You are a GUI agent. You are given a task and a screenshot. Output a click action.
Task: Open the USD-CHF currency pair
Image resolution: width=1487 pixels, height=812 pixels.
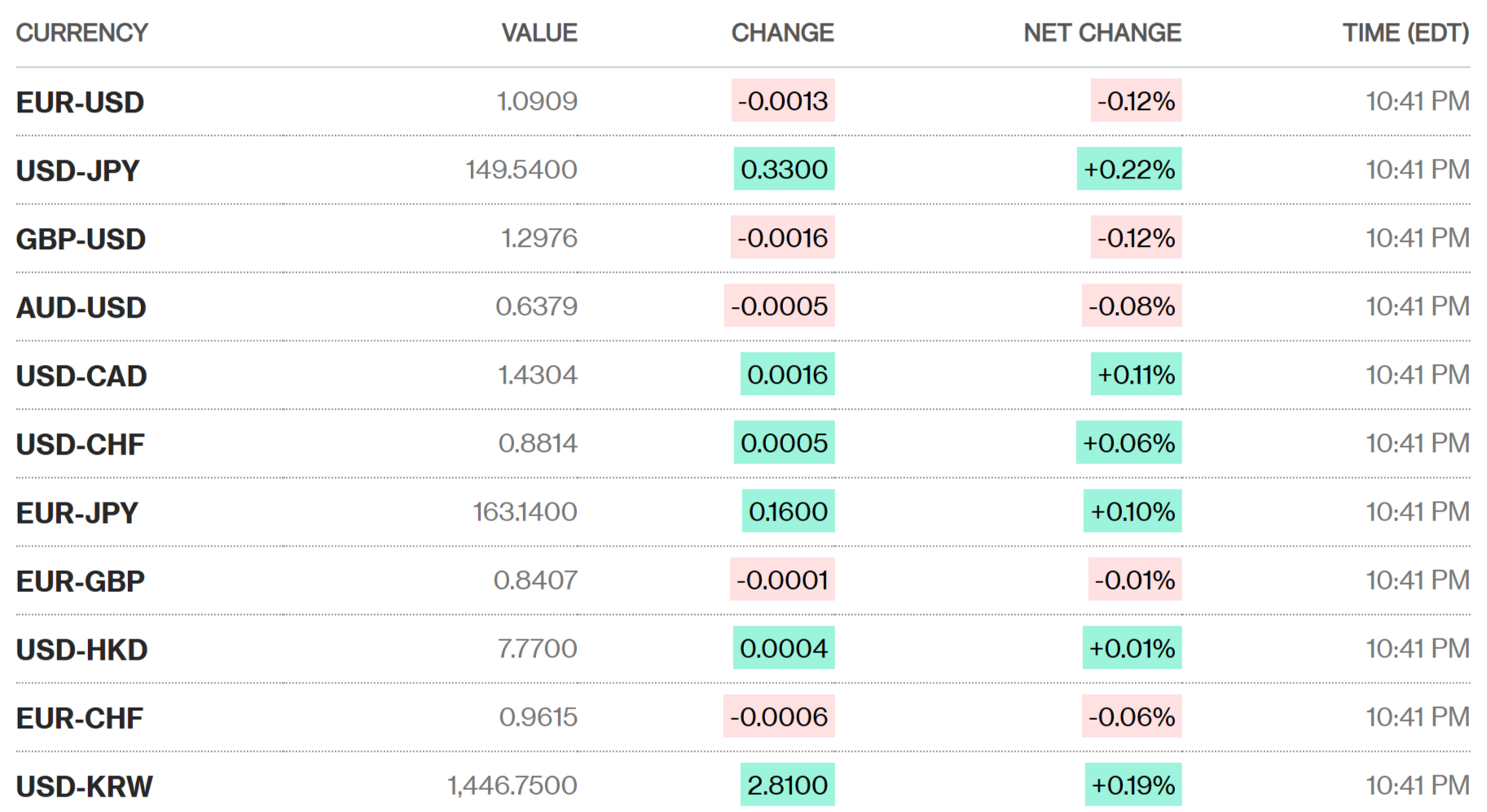pyautogui.click(x=80, y=445)
